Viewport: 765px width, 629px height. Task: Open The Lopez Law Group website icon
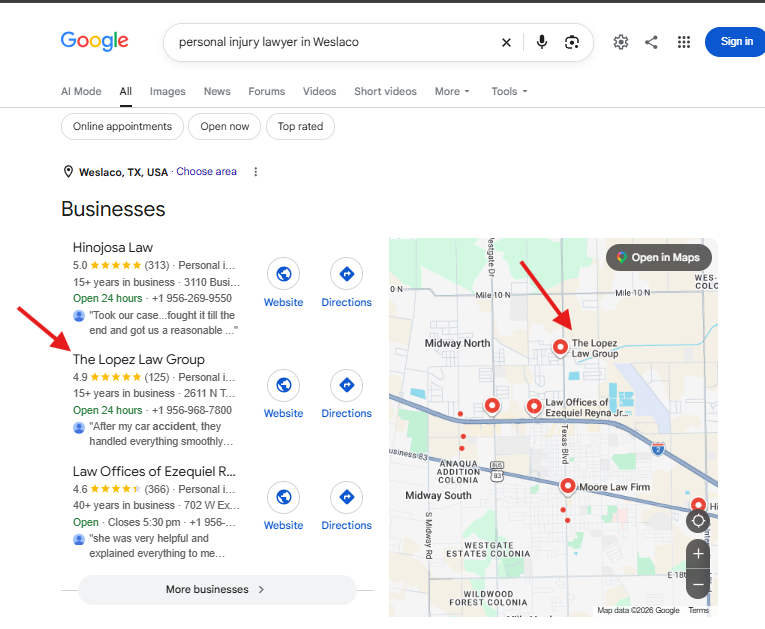283,385
